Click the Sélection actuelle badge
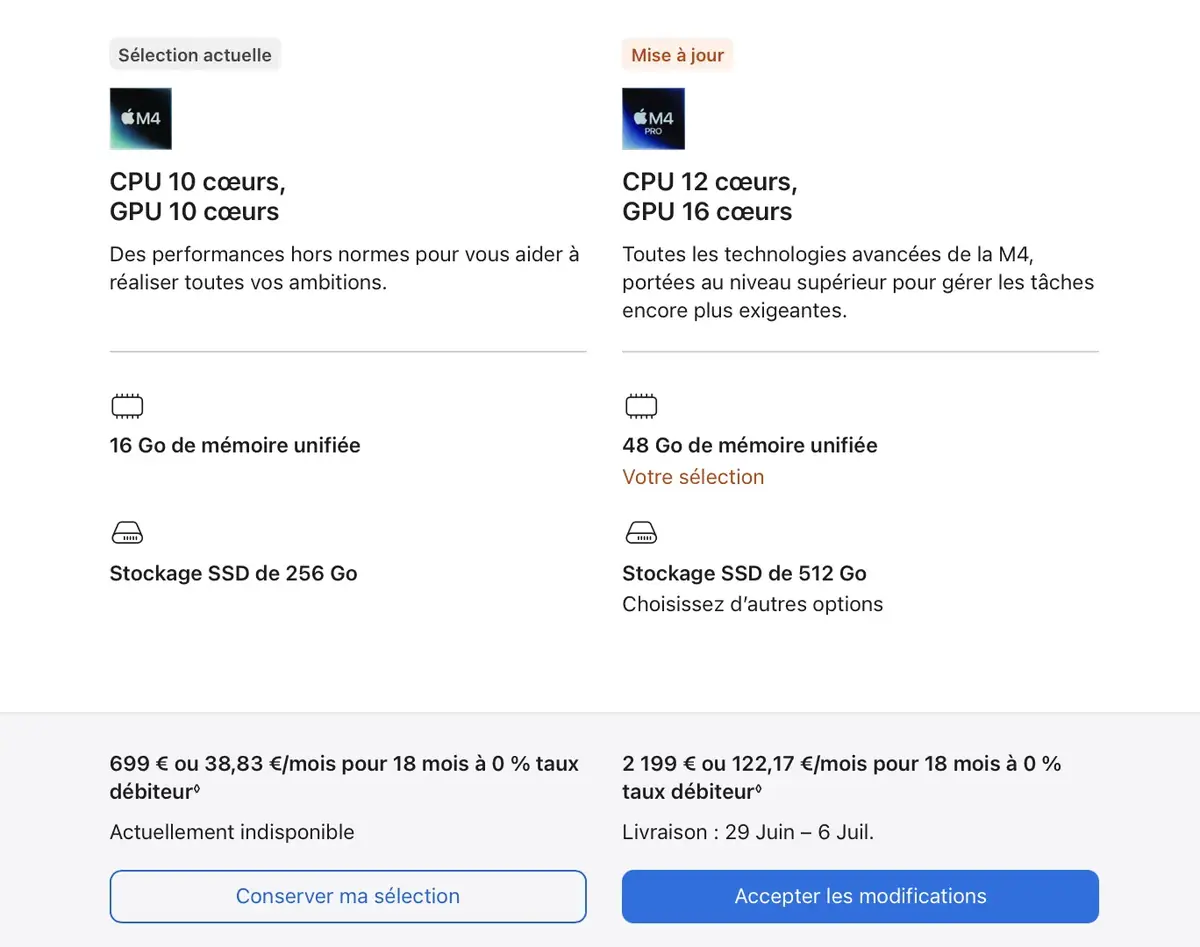Screen dimensions: 1200x947 (x=194, y=55)
